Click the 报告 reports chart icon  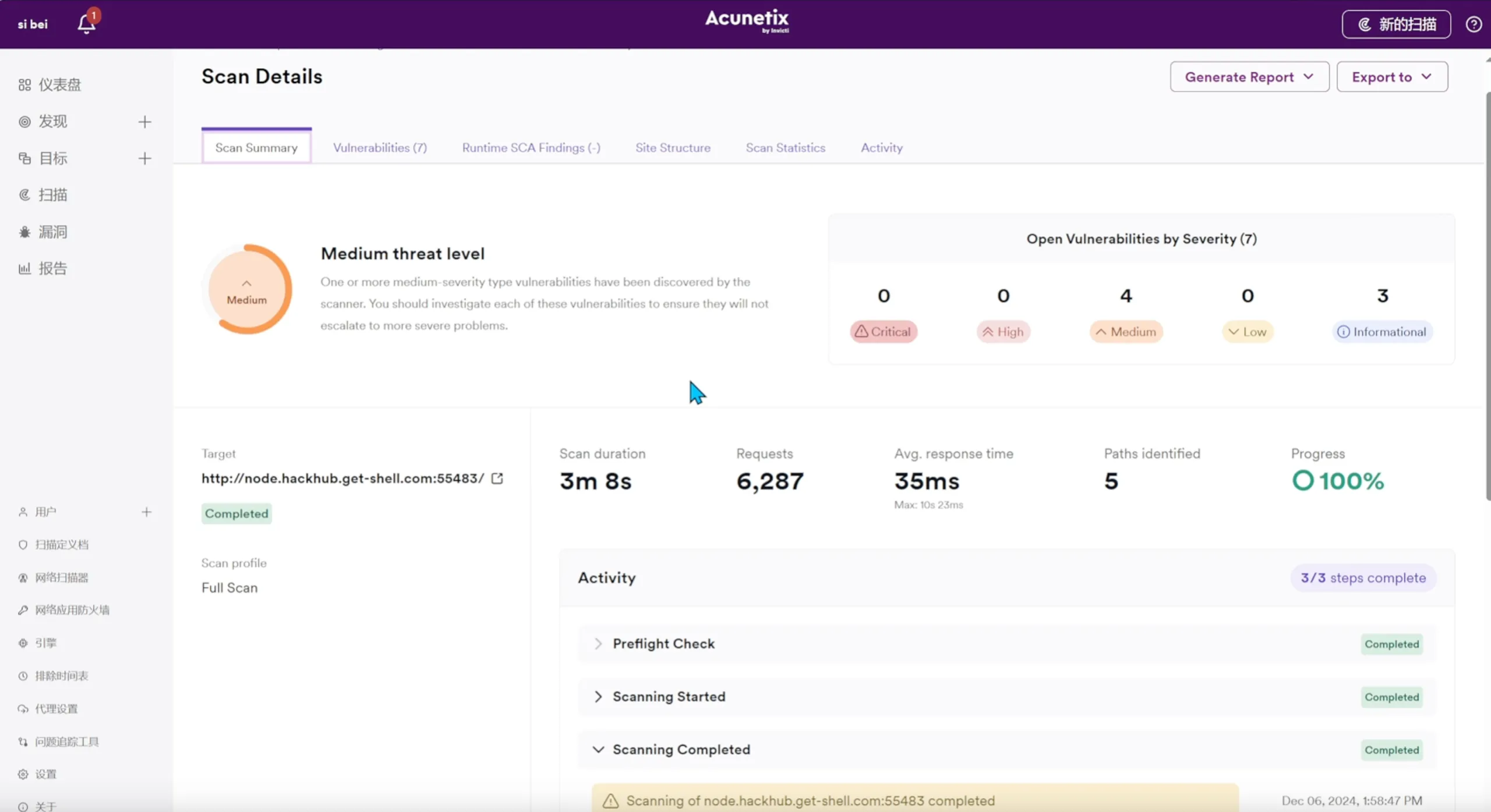pyautogui.click(x=24, y=268)
